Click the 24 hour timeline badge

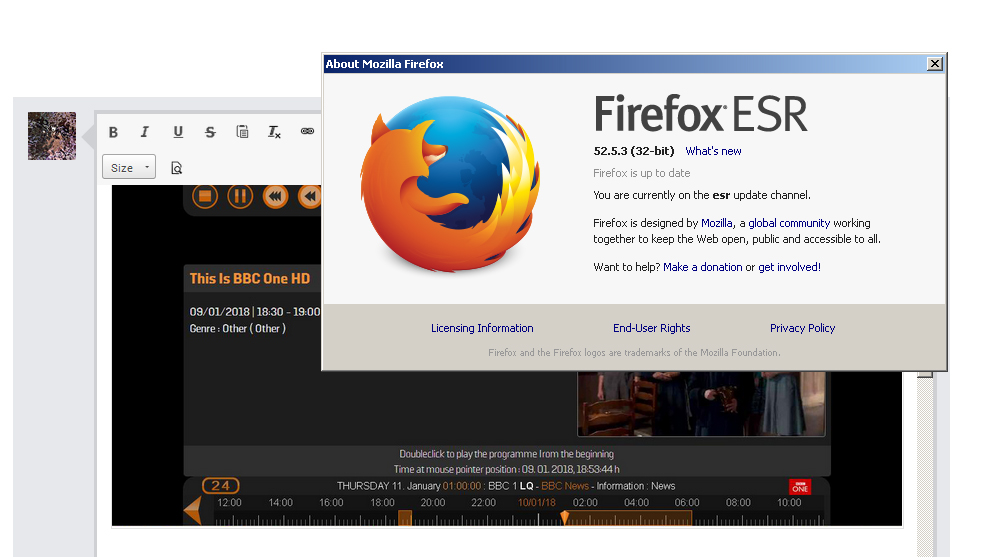tap(221, 486)
